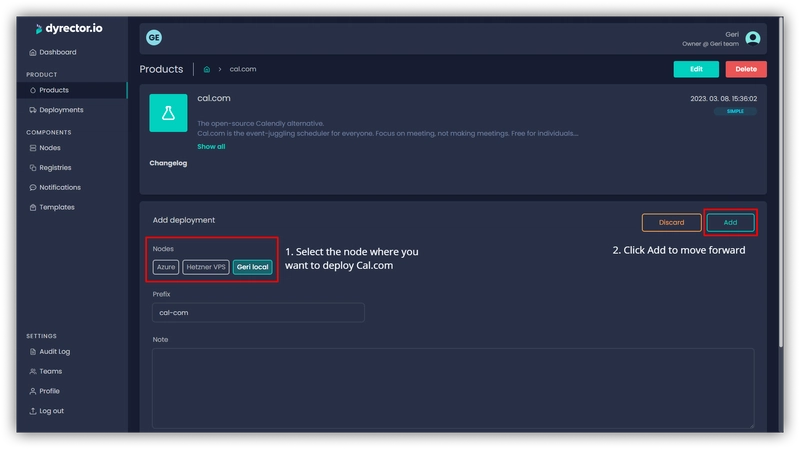Click the Nodes server icon
The width and height of the screenshot is (800, 449).
pos(33,147)
